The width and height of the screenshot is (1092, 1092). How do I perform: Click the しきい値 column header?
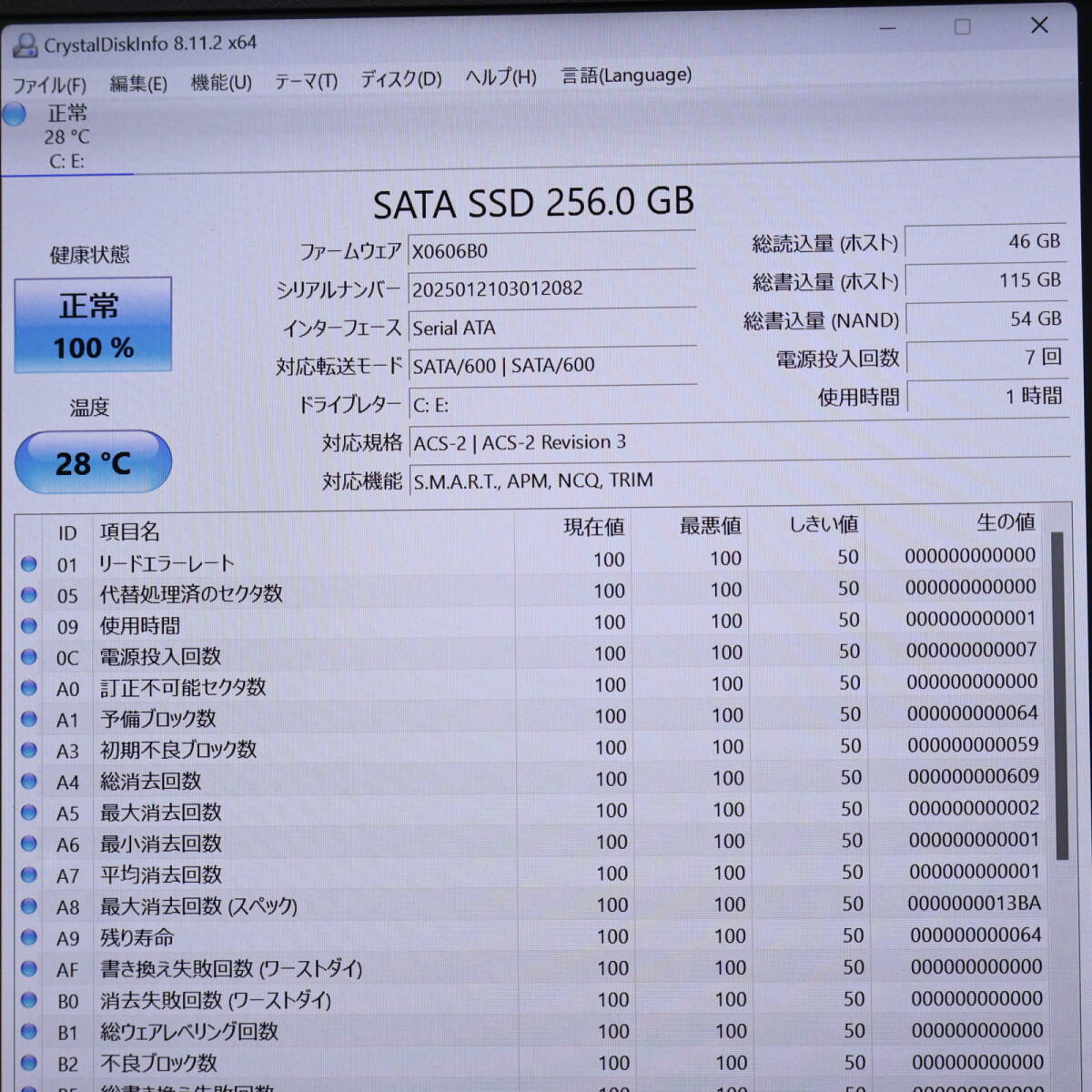click(824, 524)
